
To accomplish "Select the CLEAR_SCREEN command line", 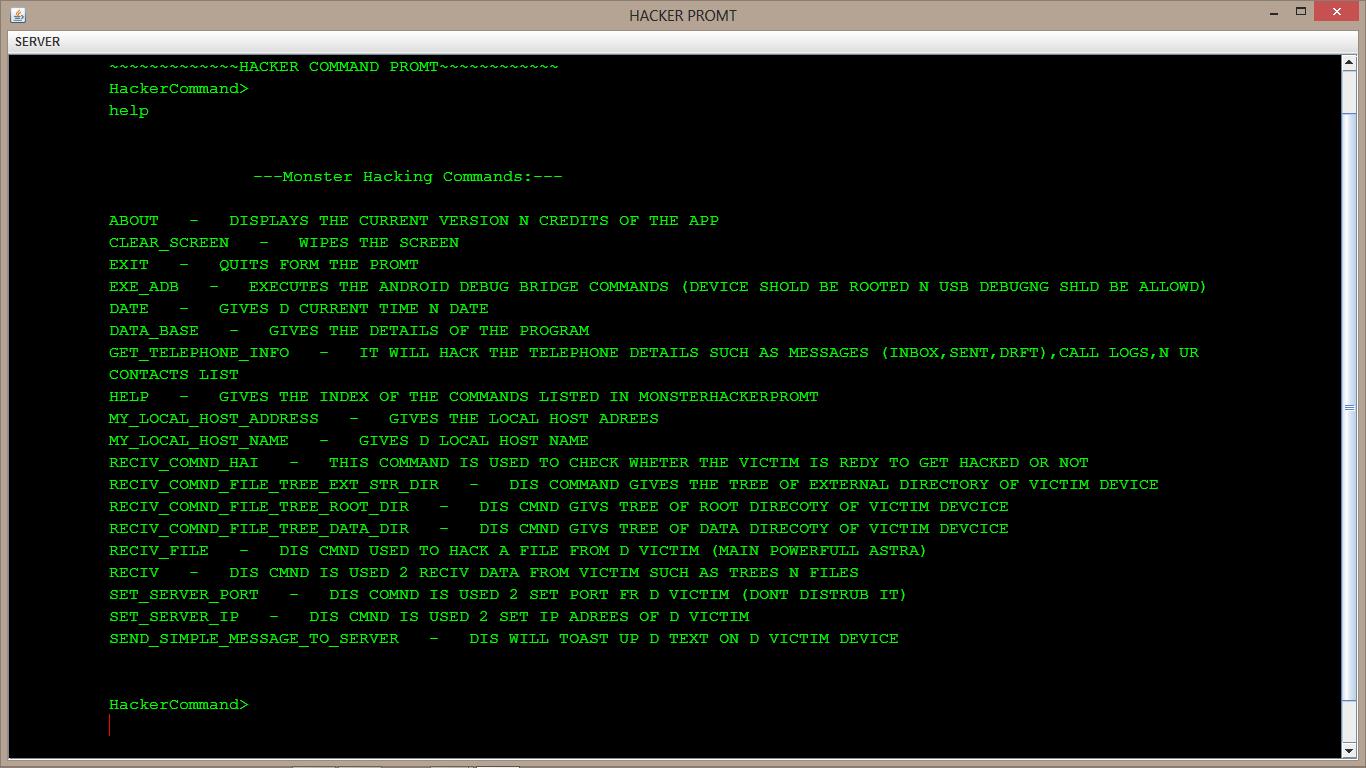I will pos(168,242).
